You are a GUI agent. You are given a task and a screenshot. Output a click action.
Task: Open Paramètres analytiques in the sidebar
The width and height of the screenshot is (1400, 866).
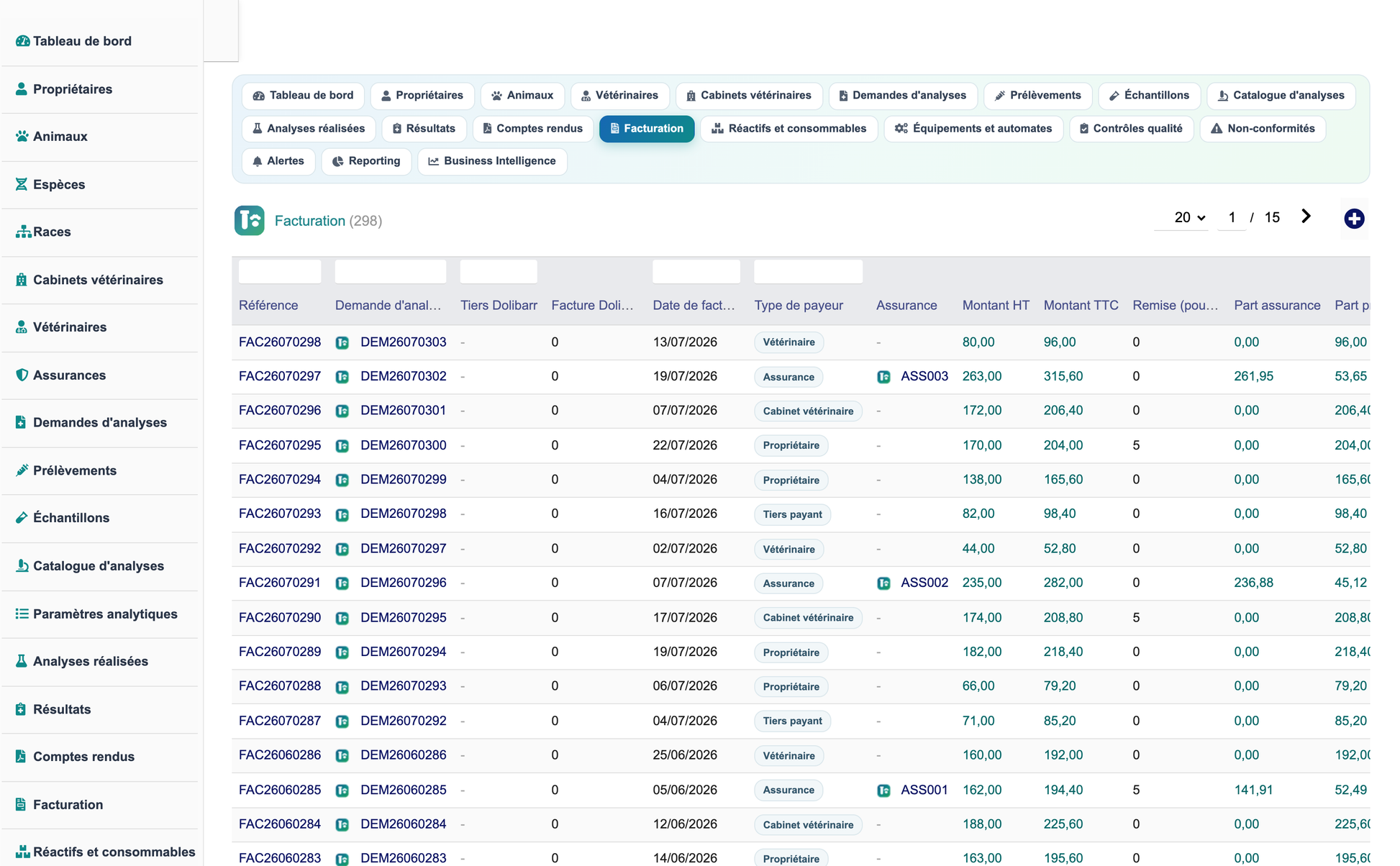96,614
